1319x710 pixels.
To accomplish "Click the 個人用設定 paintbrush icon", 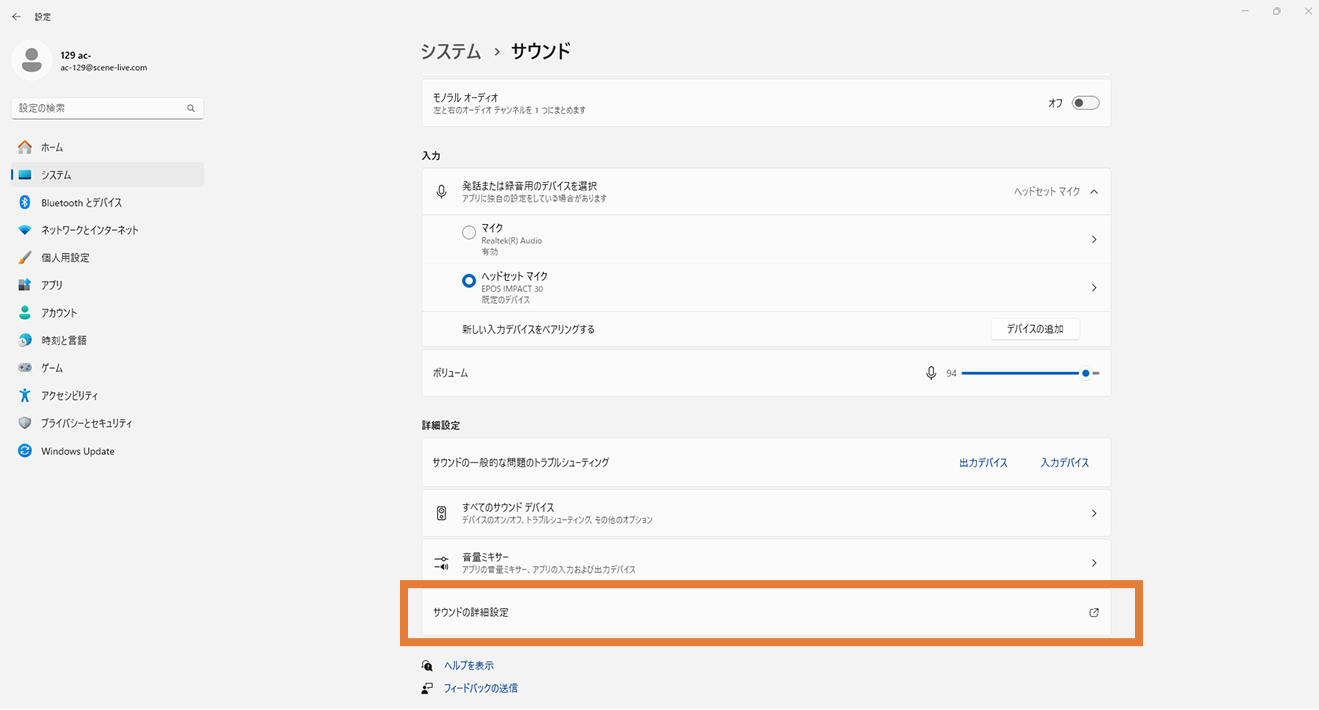I will click(x=25, y=258).
